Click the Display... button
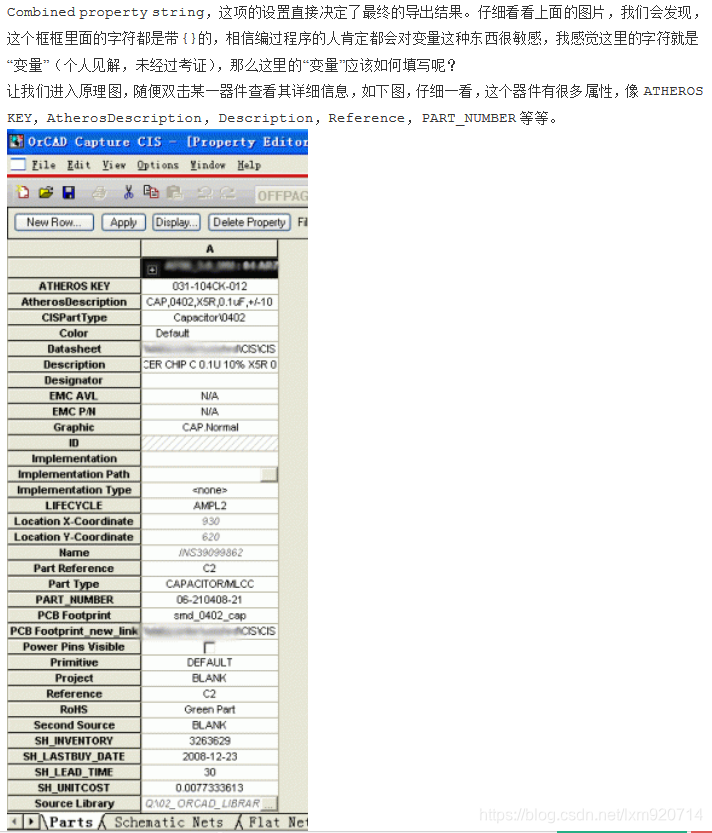The image size is (712, 833). (x=176, y=222)
